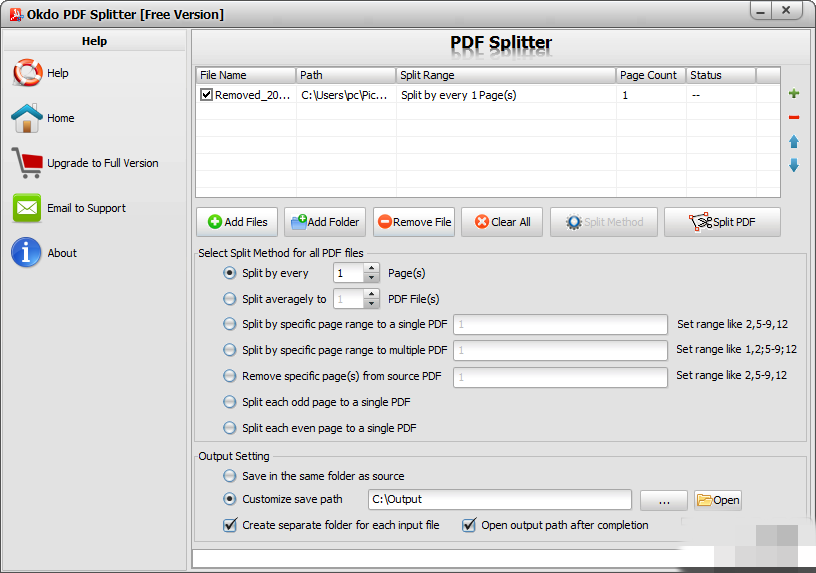Viewport: 816px width, 573px height.
Task: Increase Split by every pages value
Action: (x=371, y=269)
